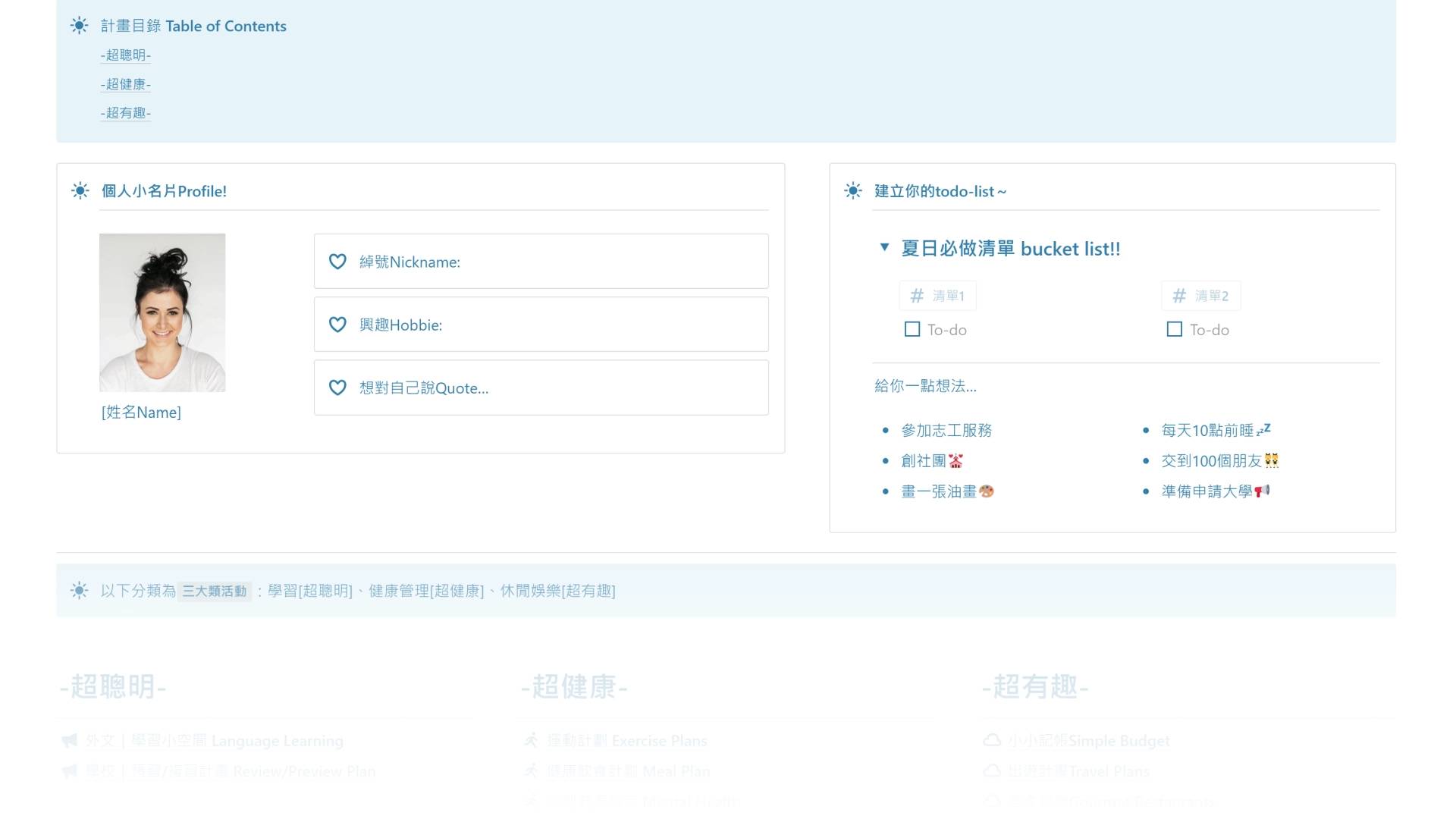The width and height of the screenshot is (1456, 819).
Task: Open the Simple Budget page link
Action: [1089, 741]
